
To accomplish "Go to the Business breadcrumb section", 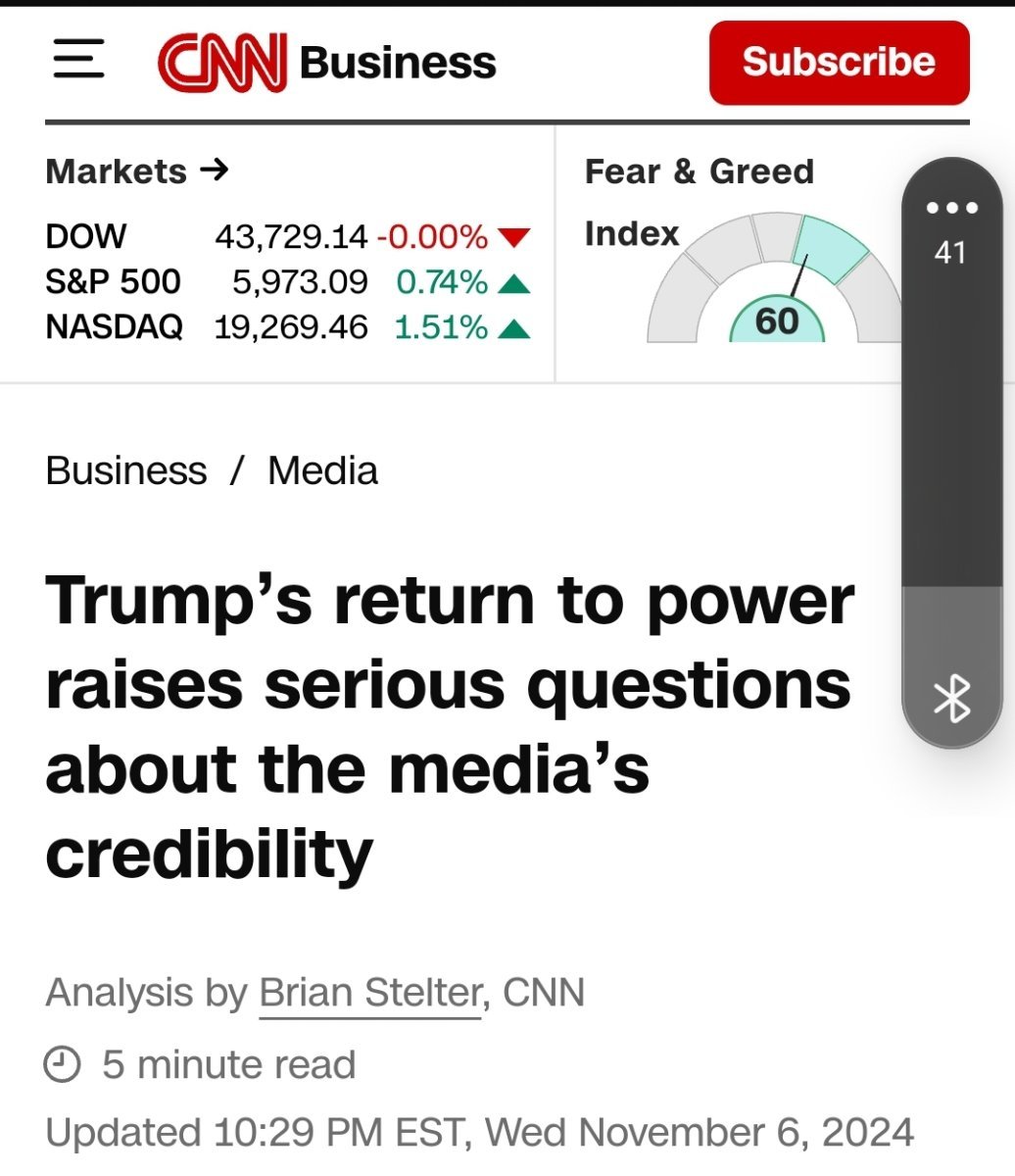I will click(x=126, y=470).
